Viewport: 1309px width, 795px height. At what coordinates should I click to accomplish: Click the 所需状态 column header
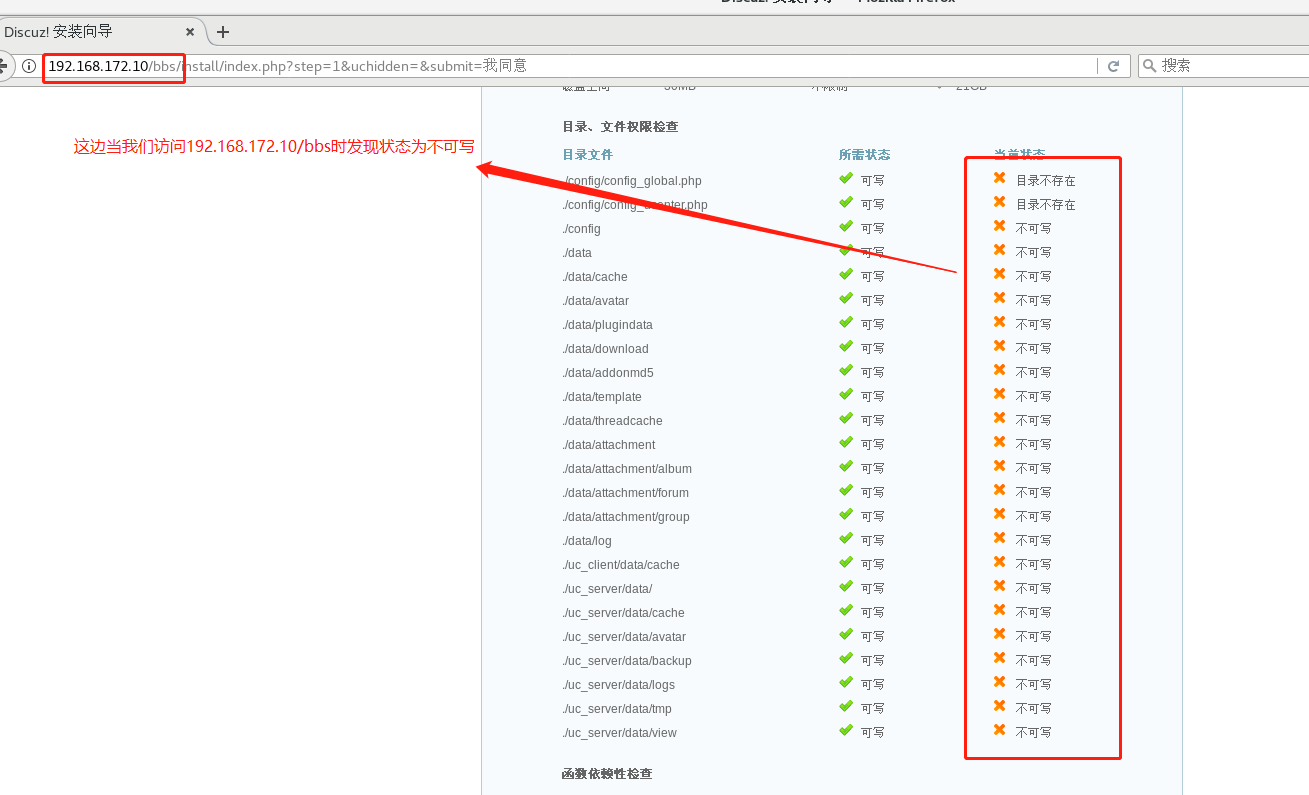coord(865,155)
